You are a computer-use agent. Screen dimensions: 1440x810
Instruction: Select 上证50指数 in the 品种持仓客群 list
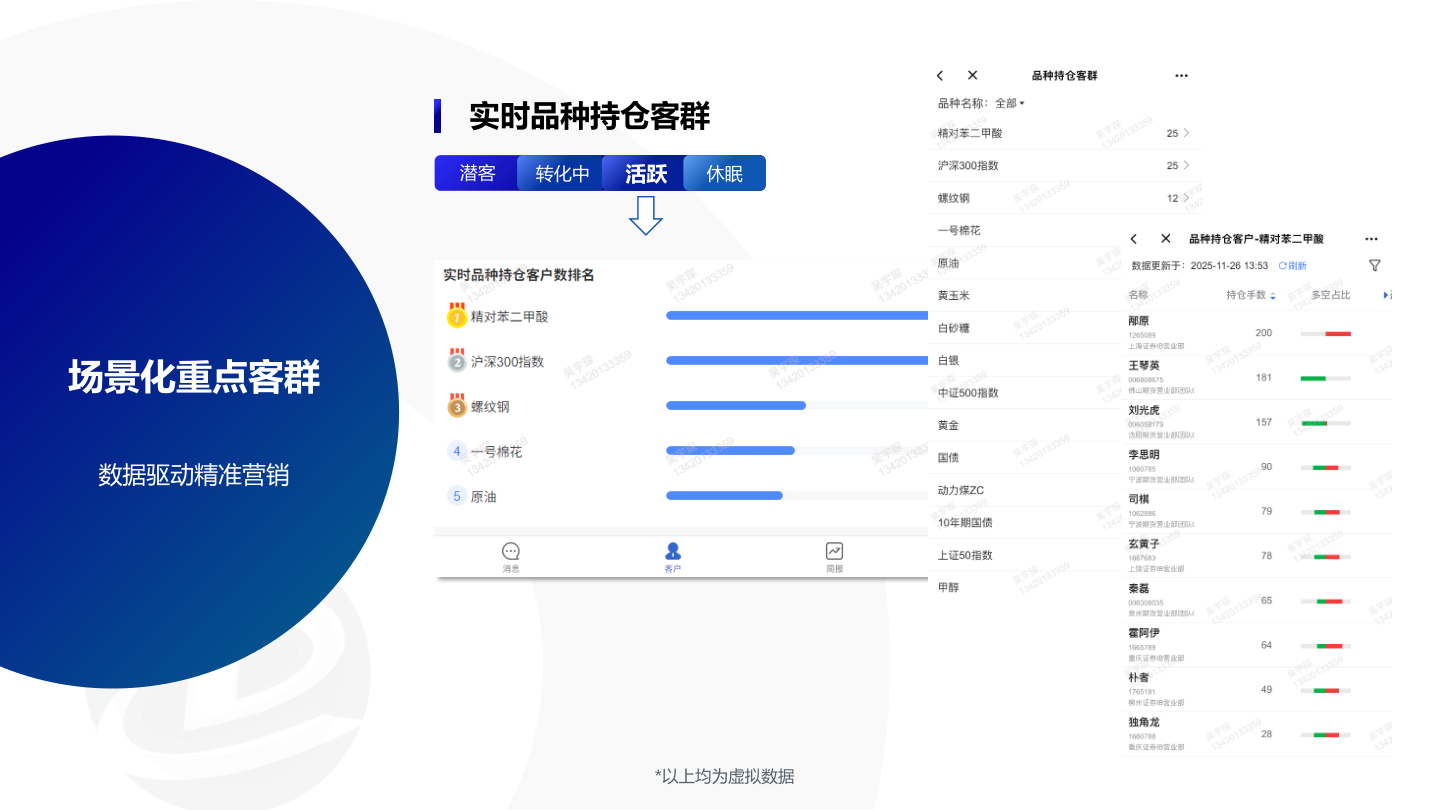click(x=965, y=555)
